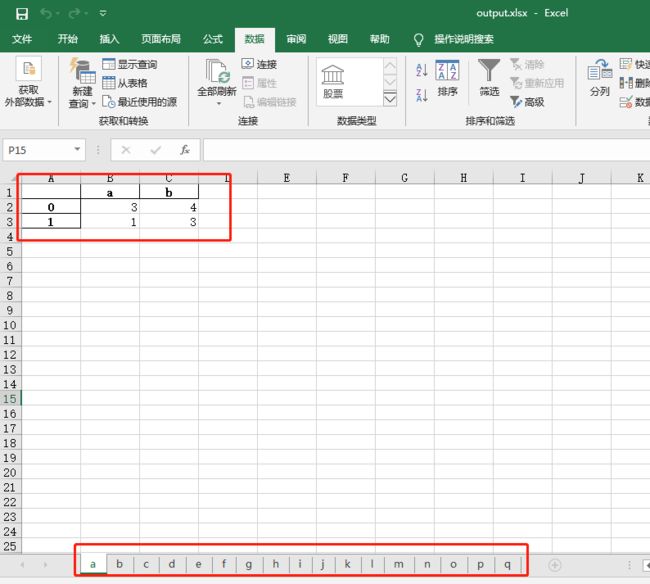650x584 pixels.
Task: Click 显示查询 button
Action: click(130, 64)
